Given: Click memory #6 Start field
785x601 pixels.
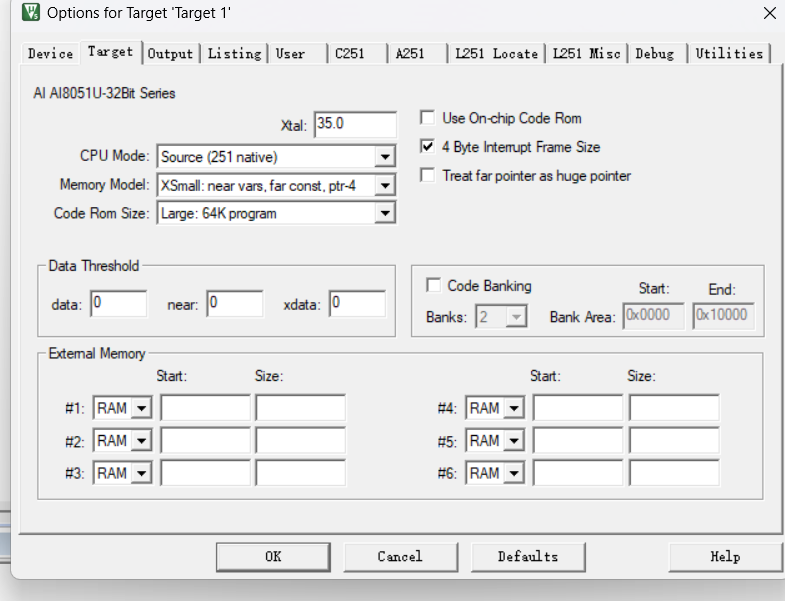Looking at the screenshot, I should [x=578, y=473].
